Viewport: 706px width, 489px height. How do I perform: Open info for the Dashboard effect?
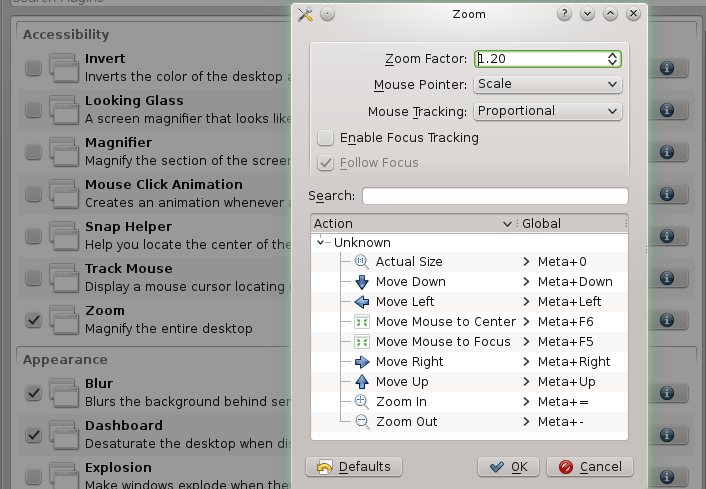(667, 435)
